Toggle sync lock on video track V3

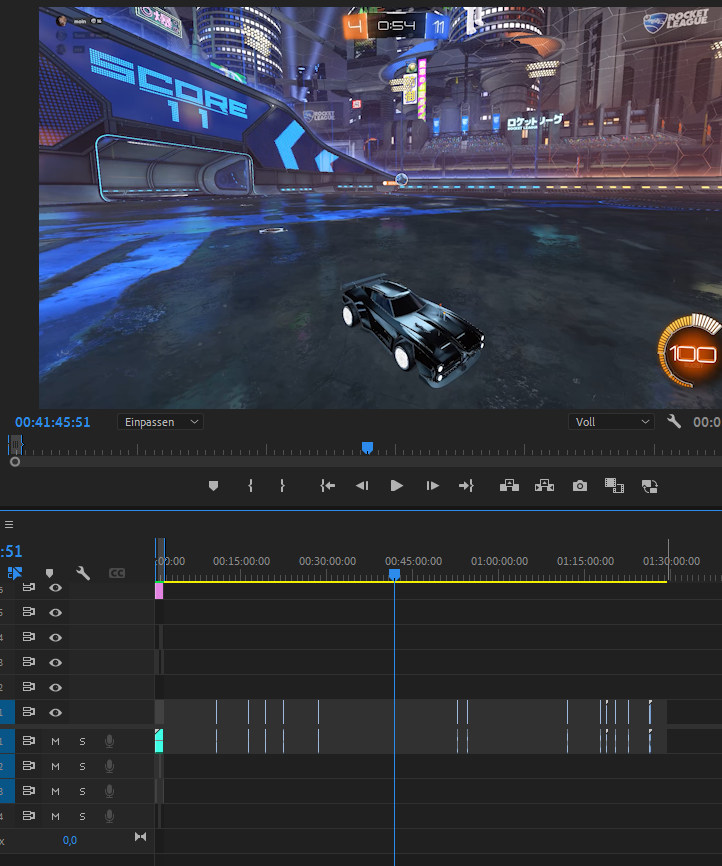(x=29, y=662)
